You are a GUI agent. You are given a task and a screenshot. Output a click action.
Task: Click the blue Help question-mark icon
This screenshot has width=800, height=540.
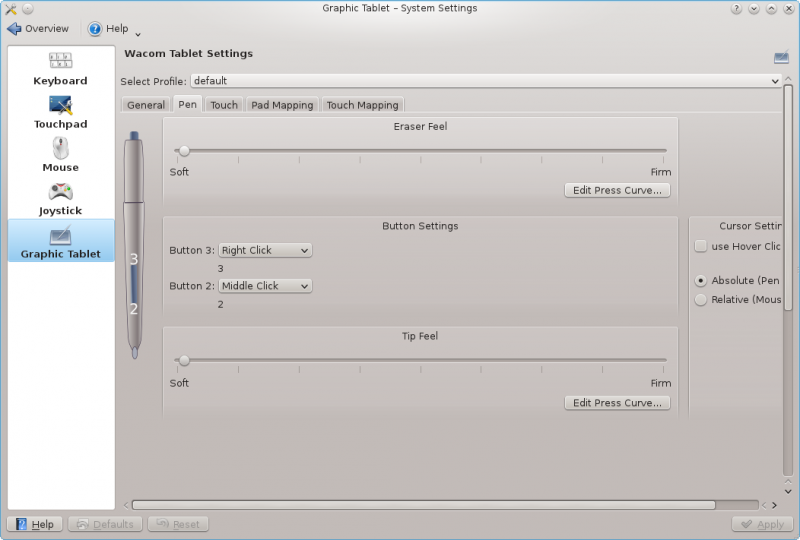tap(94, 29)
